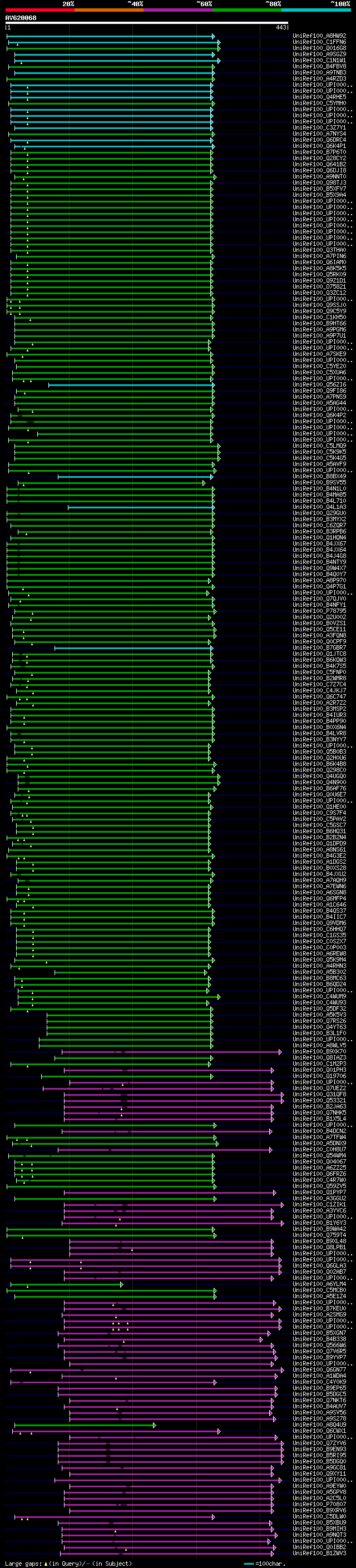The height and width of the screenshot is (1568, 356).
Task: Open hit UniRef100_Q5CE11
Action: coord(319,630)
